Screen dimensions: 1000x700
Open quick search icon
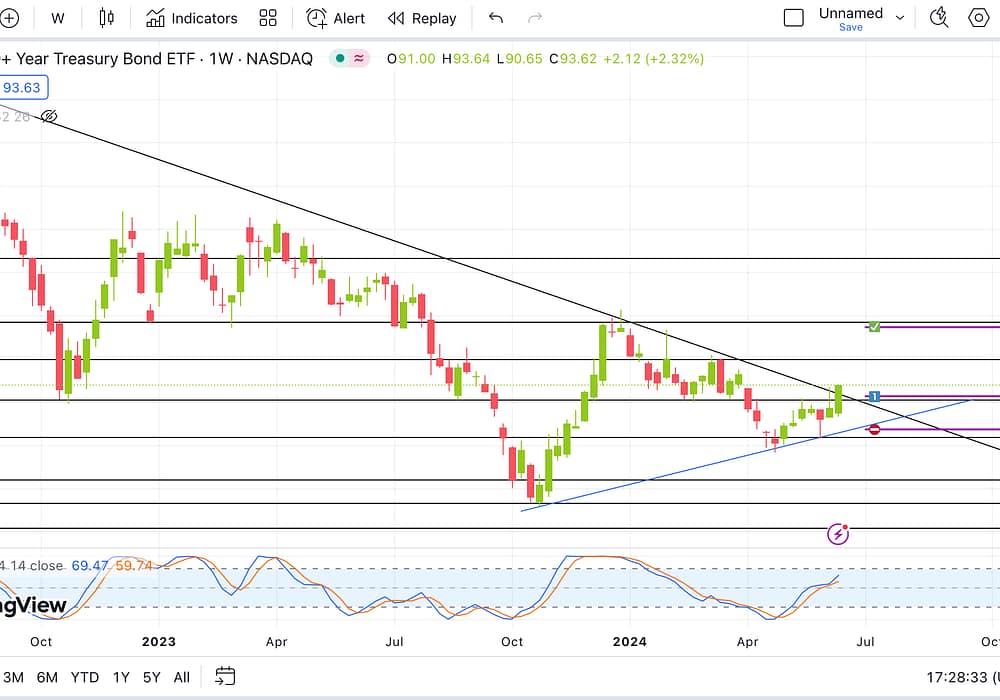[x=939, y=18]
